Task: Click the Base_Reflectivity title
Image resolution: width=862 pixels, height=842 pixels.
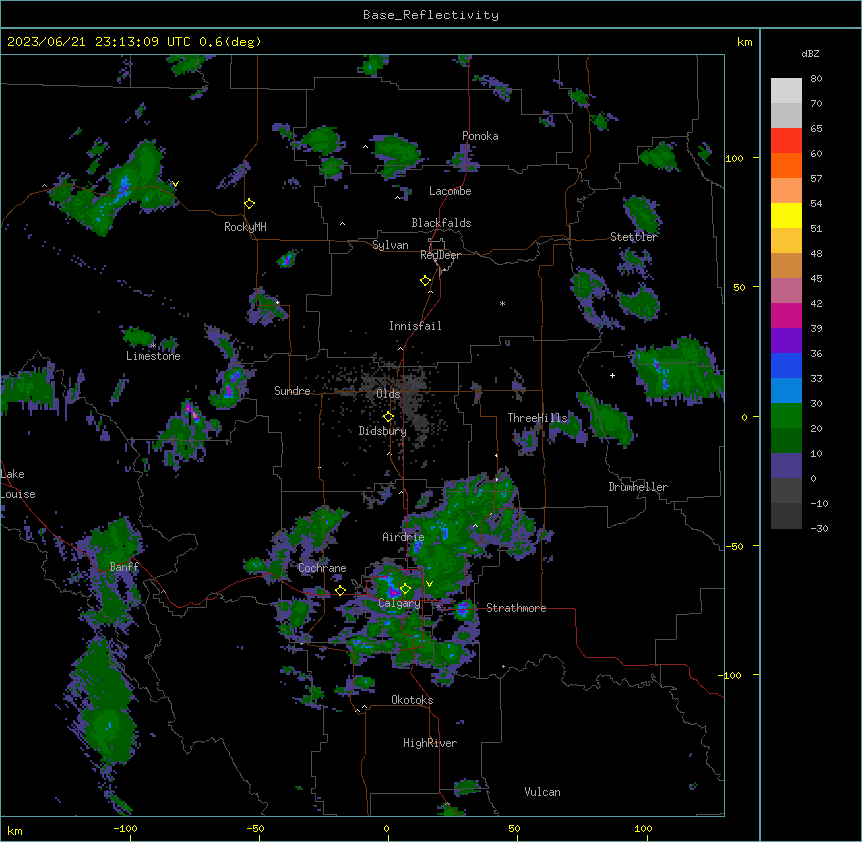Action: click(431, 15)
